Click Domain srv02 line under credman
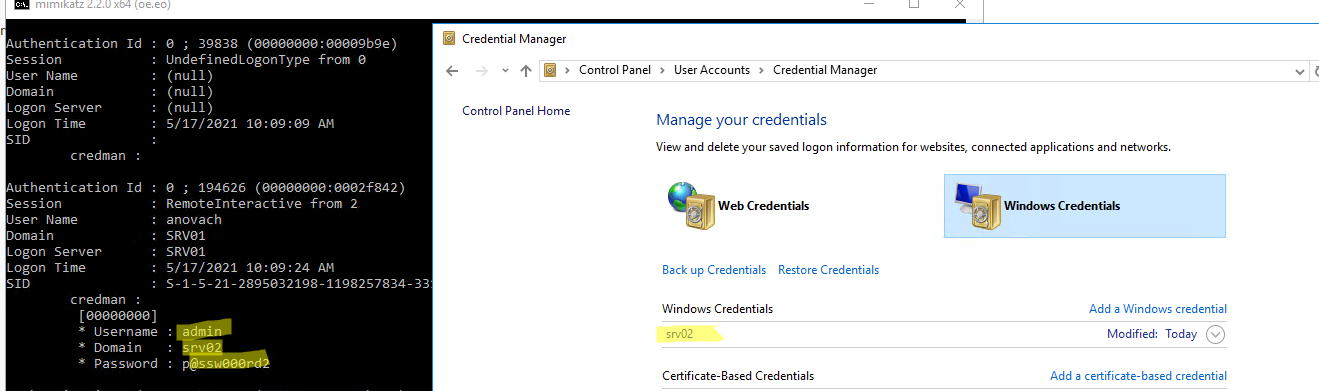This screenshot has width=1319, height=391. 150,348
